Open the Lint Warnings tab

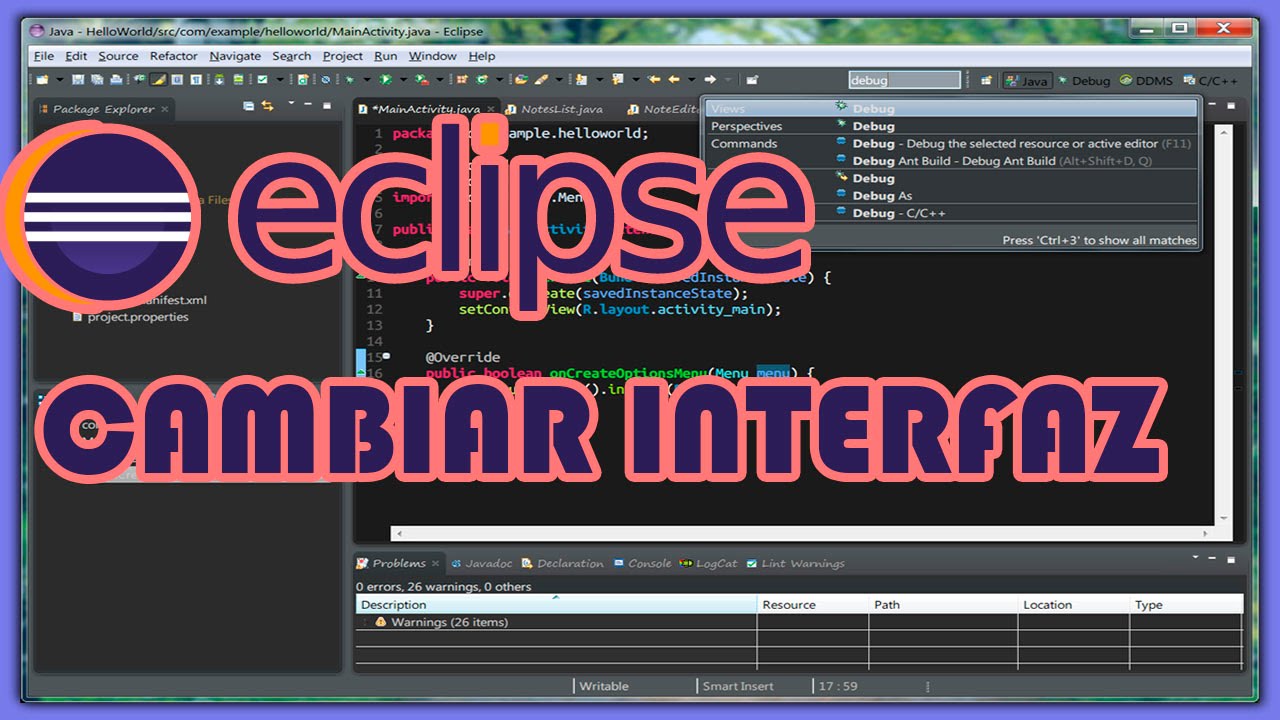coord(795,563)
